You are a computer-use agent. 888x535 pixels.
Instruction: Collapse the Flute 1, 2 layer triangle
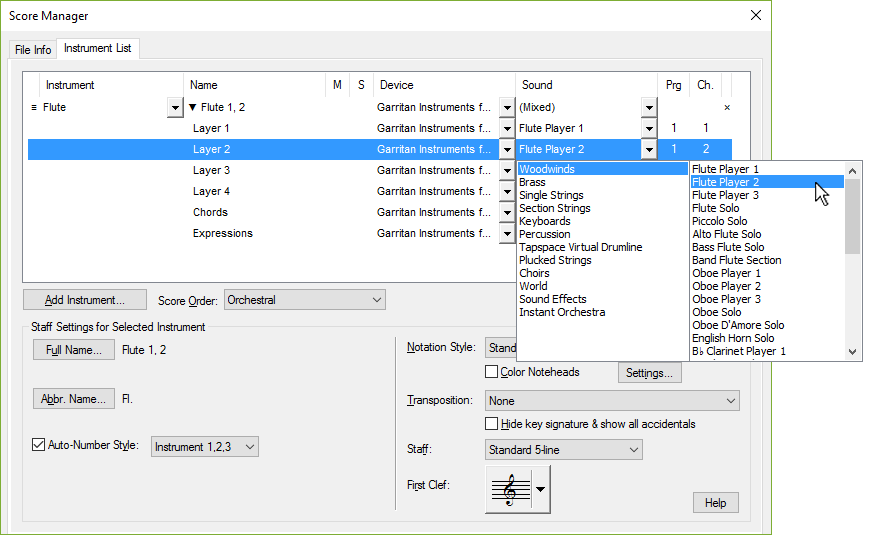pos(193,107)
